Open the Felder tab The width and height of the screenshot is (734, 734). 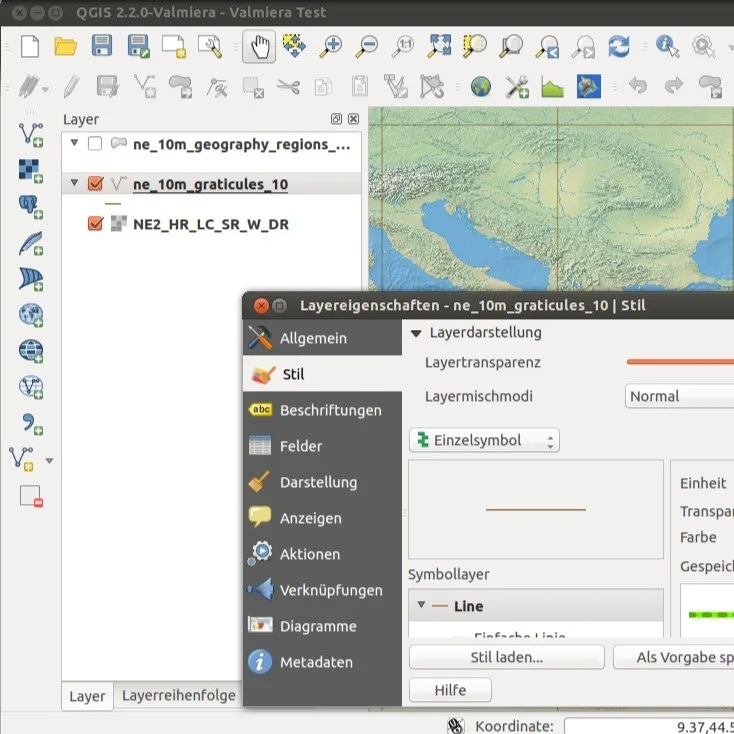tap(322, 446)
